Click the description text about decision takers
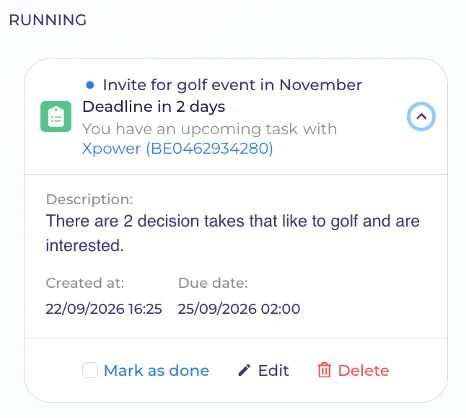 pos(233,233)
